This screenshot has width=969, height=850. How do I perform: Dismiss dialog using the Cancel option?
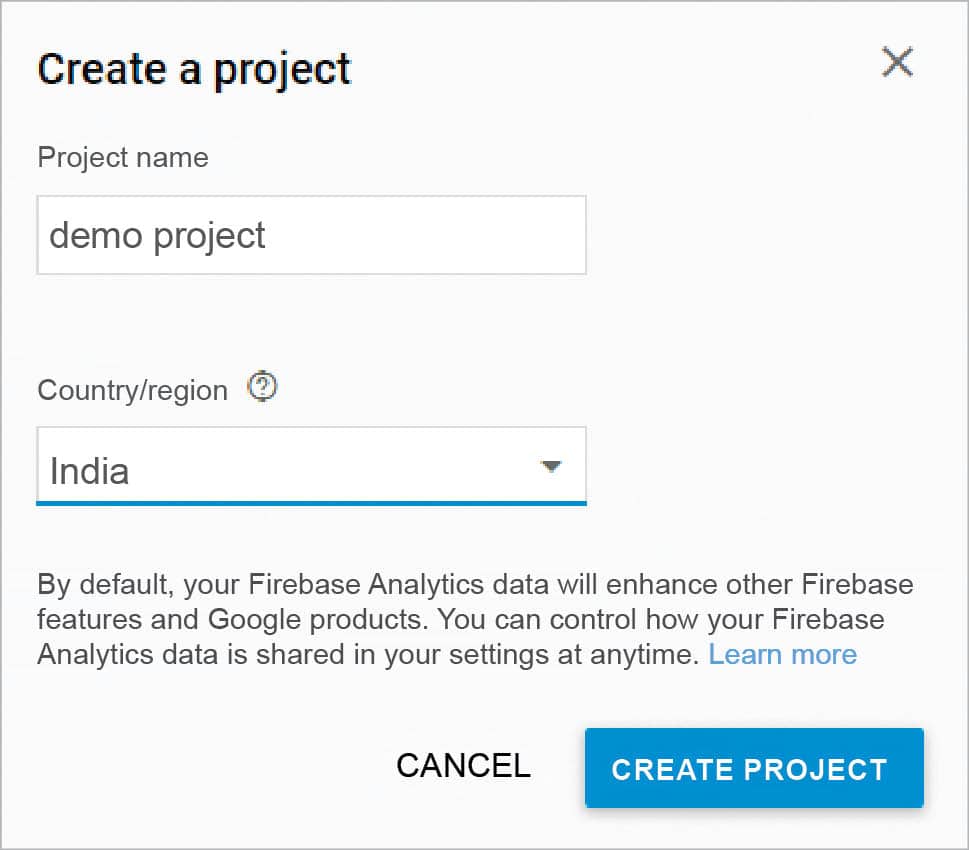click(x=463, y=765)
